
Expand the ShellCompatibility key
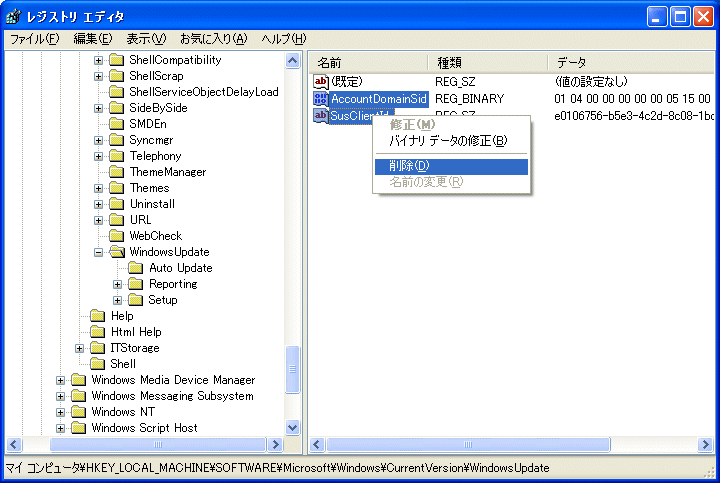pos(98,60)
